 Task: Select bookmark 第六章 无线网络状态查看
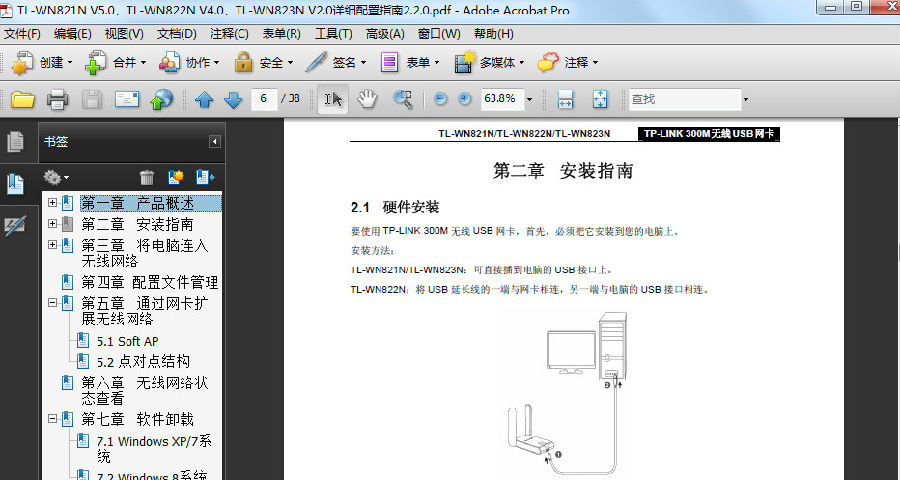(145, 390)
